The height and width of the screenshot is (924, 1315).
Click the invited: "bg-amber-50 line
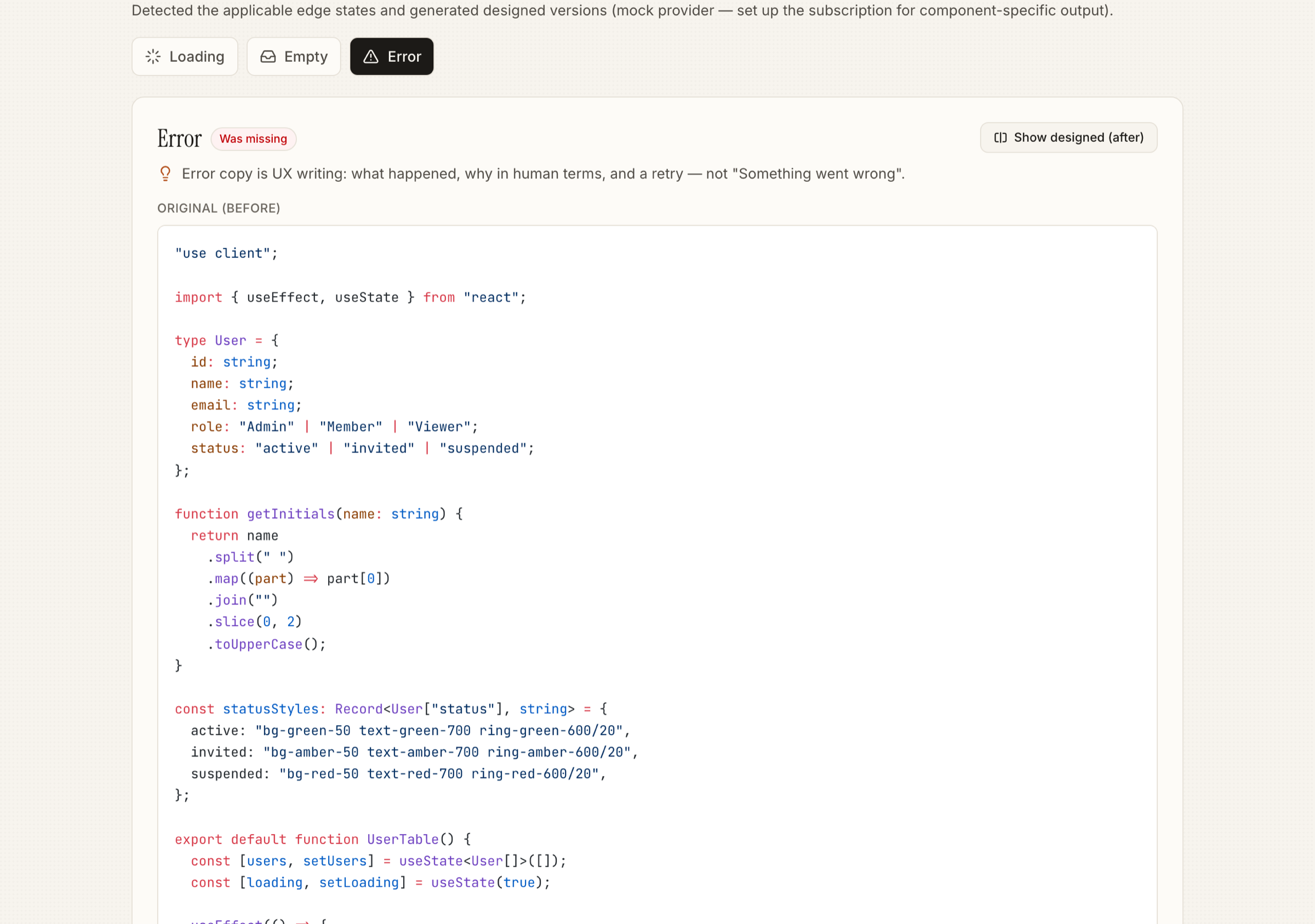tap(415, 752)
